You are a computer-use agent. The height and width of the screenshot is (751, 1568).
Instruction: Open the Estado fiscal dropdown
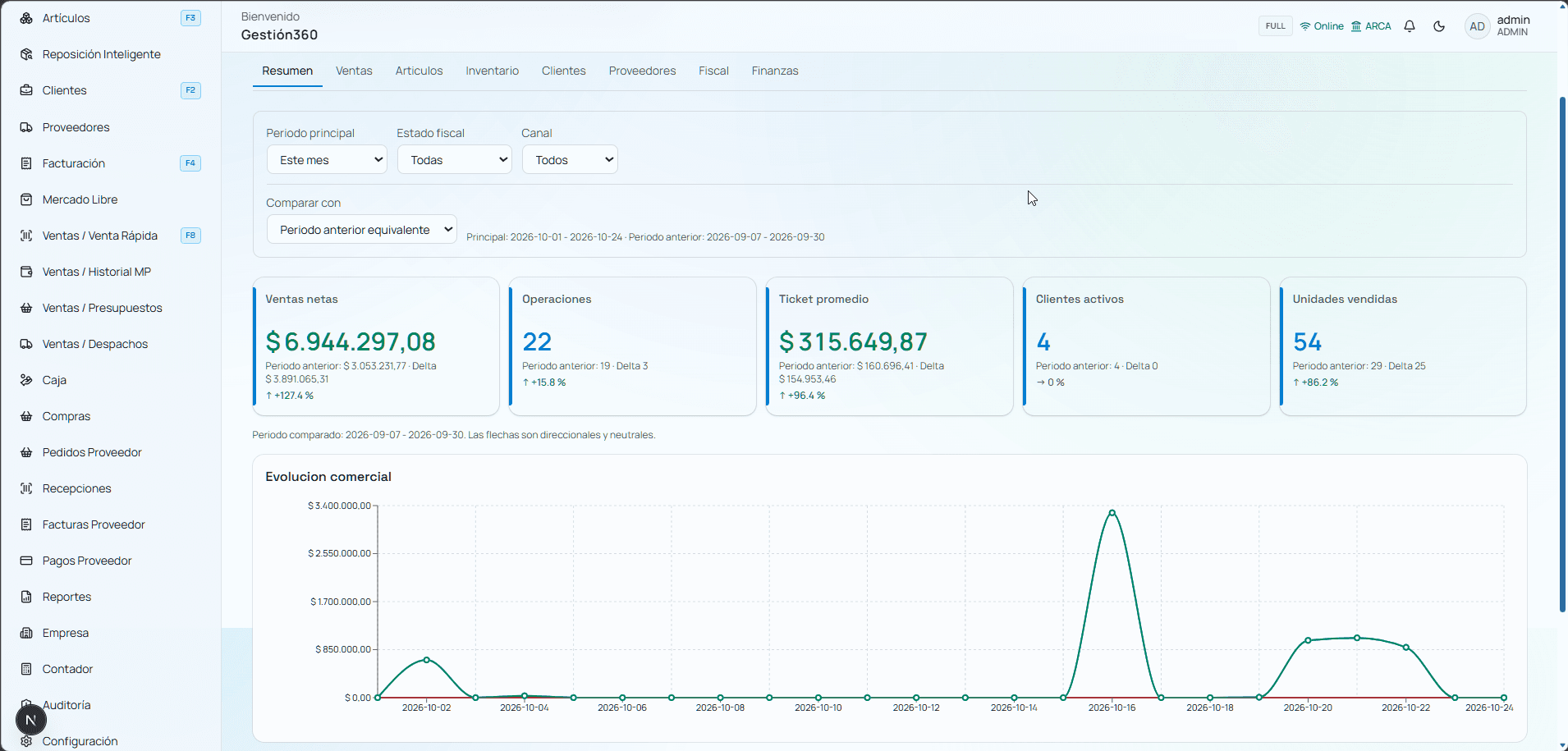pos(455,160)
